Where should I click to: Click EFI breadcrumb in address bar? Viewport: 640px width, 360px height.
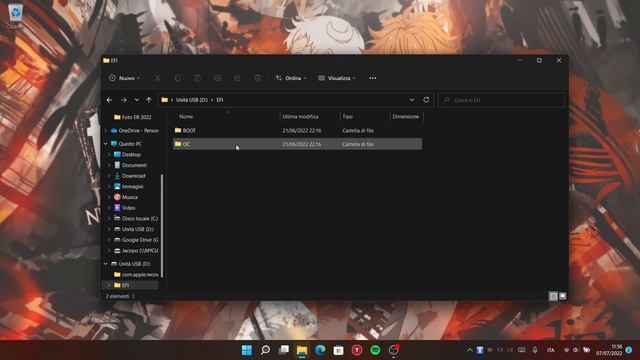point(220,100)
